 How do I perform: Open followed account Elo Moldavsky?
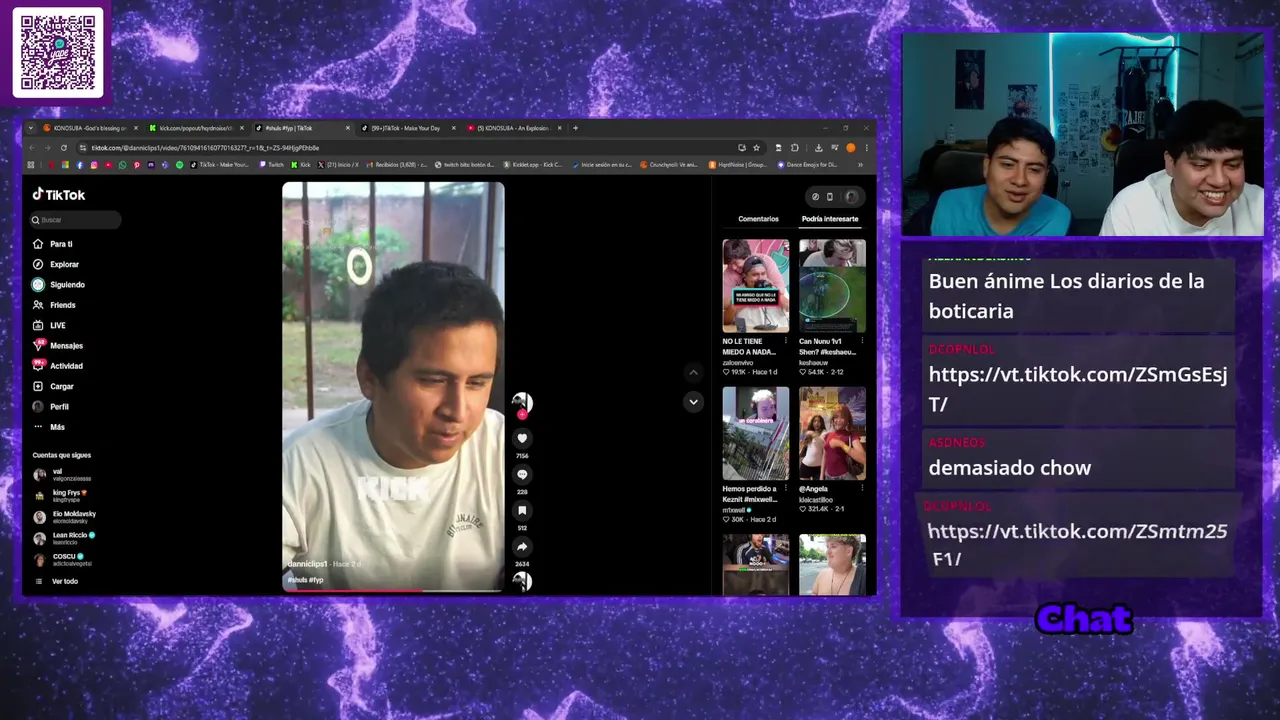point(65,517)
